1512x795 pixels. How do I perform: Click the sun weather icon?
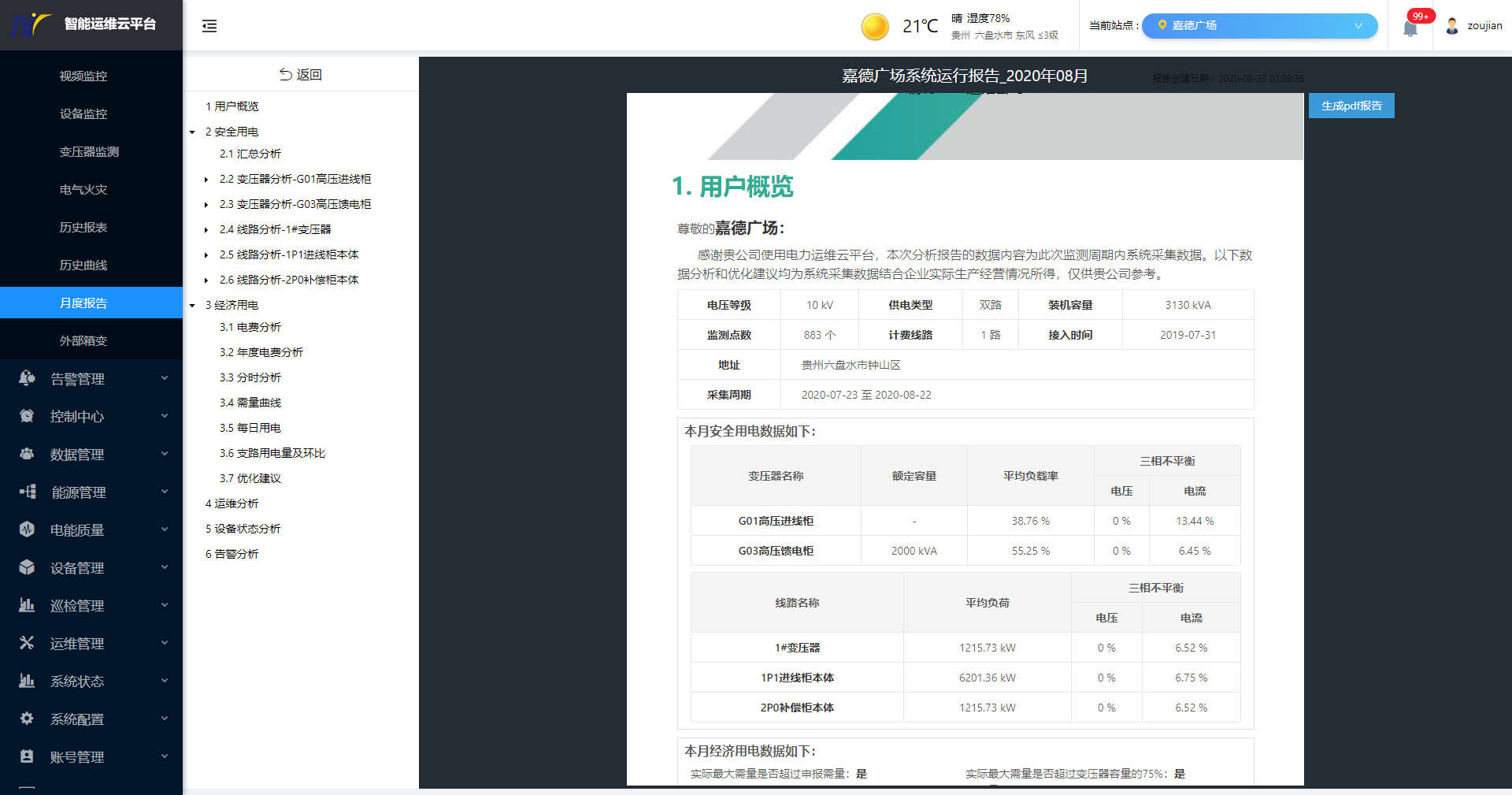[875, 27]
